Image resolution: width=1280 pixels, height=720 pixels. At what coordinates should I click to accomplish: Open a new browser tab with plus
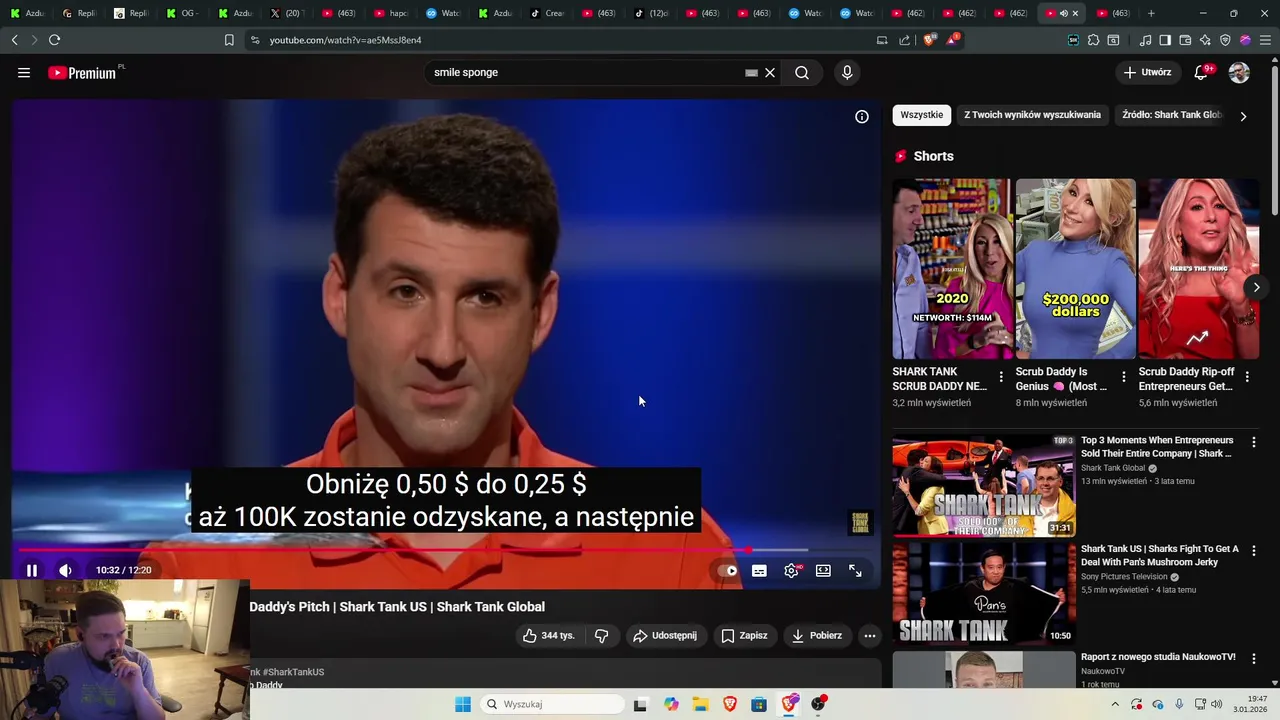pyautogui.click(x=1151, y=13)
